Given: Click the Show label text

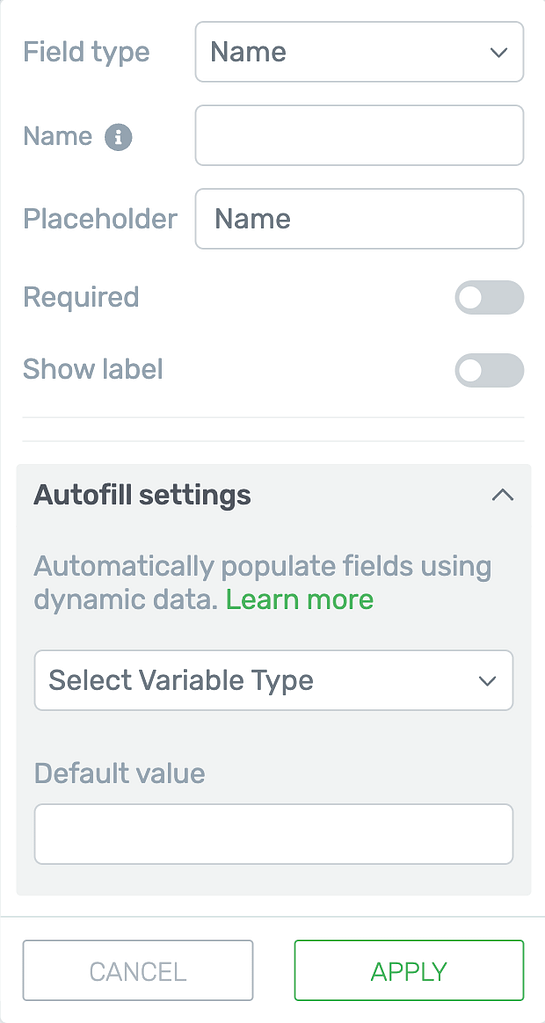Looking at the screenshot, I should (93, 369).
